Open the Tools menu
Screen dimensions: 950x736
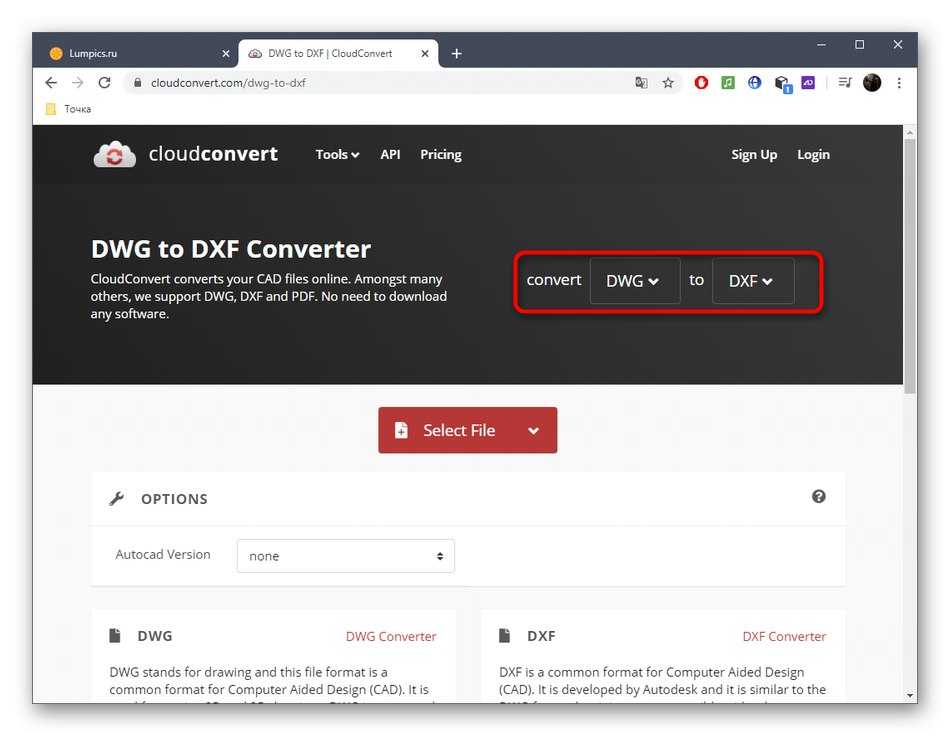(337, 155)
